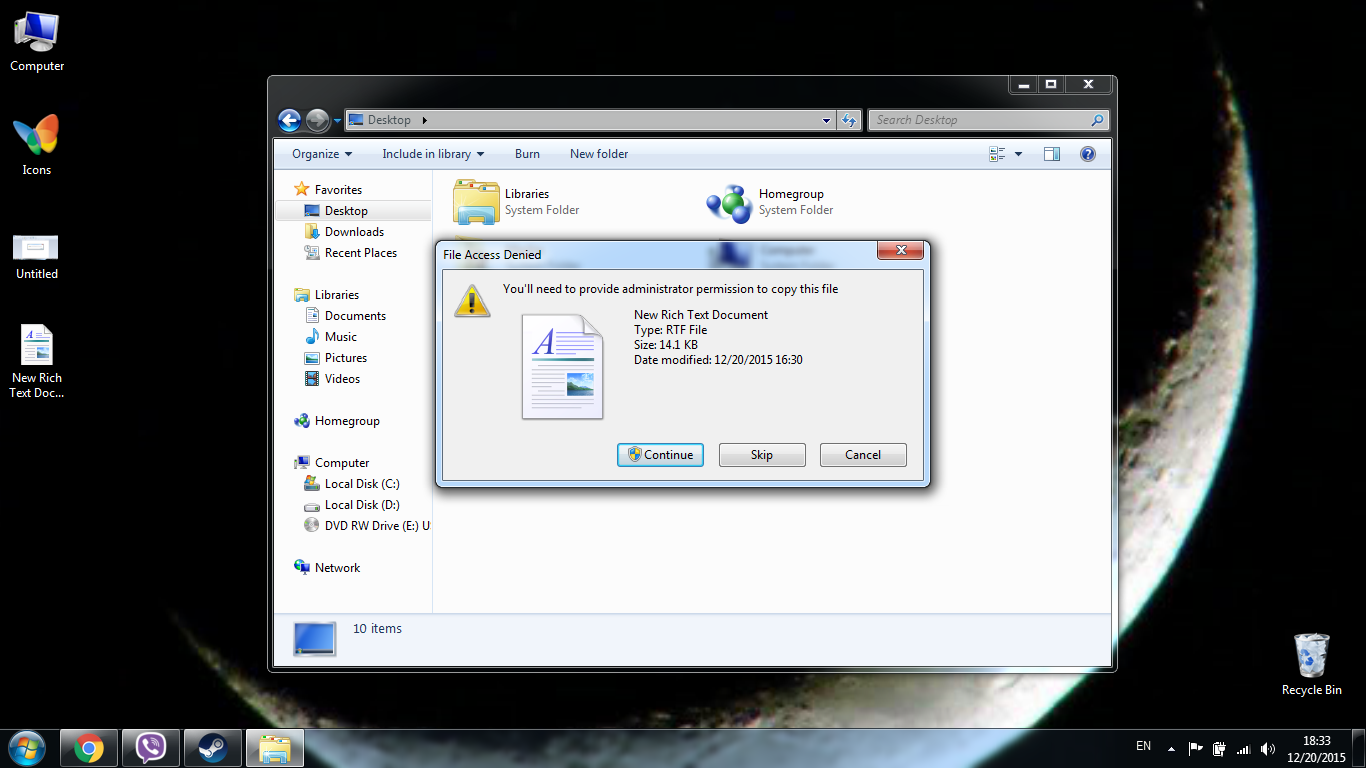Show hidden tray icons arrow
The image size is (1366, 768).
coord(1172,748)
